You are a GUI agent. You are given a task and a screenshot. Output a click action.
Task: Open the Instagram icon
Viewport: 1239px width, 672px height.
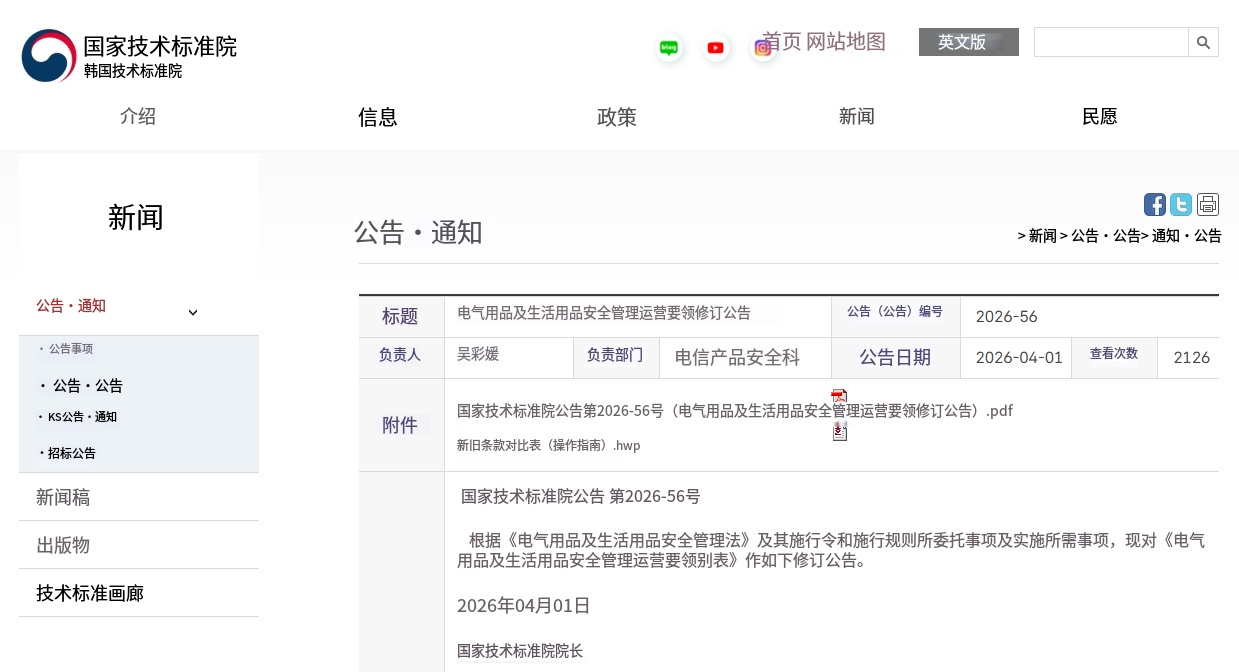click(762, 48)
